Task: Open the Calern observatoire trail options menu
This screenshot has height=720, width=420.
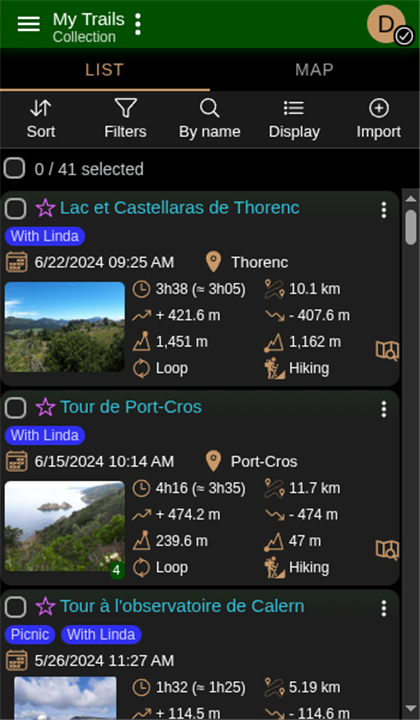Action: 384,608
